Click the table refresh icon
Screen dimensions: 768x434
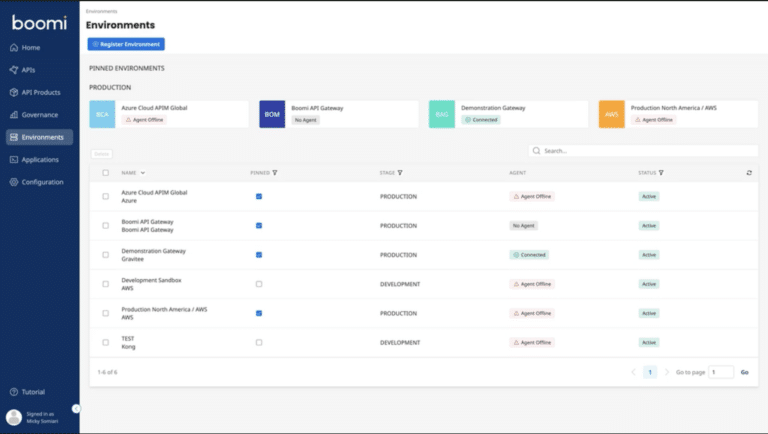point(749,173)
